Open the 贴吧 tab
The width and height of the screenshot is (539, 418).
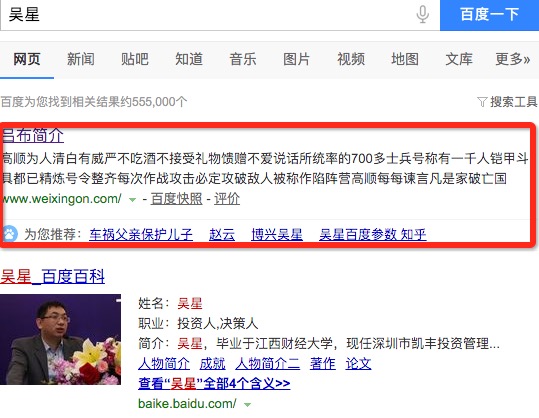click(135, 59)
